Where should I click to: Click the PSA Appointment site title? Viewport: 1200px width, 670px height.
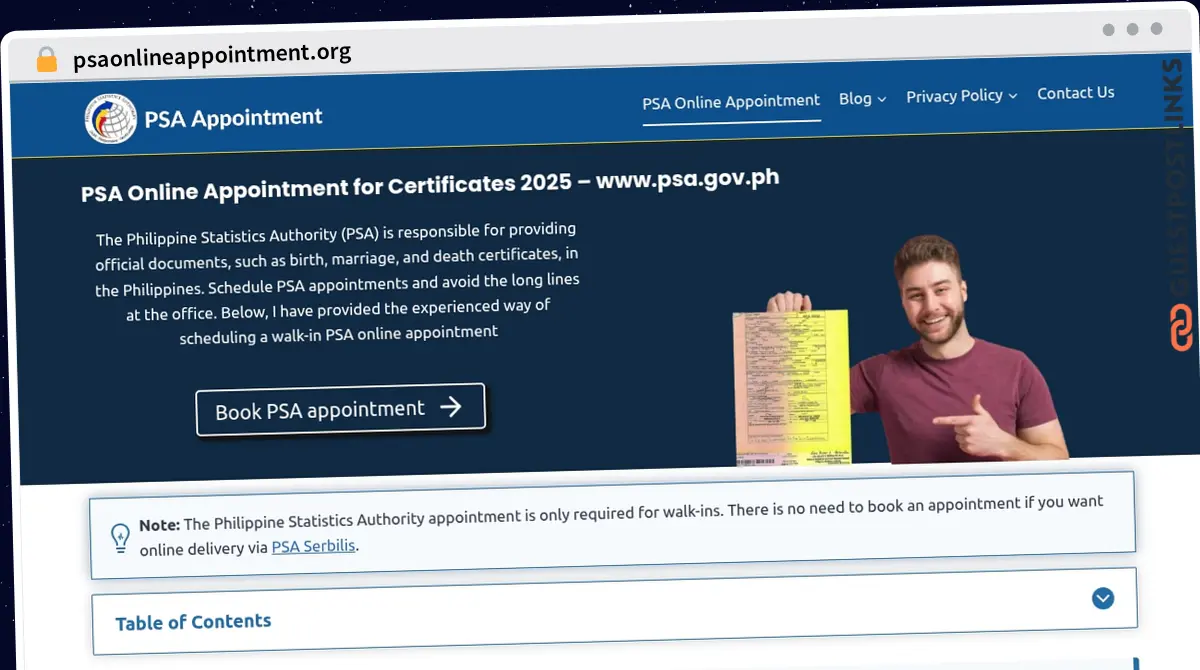(x=233, y=118)
